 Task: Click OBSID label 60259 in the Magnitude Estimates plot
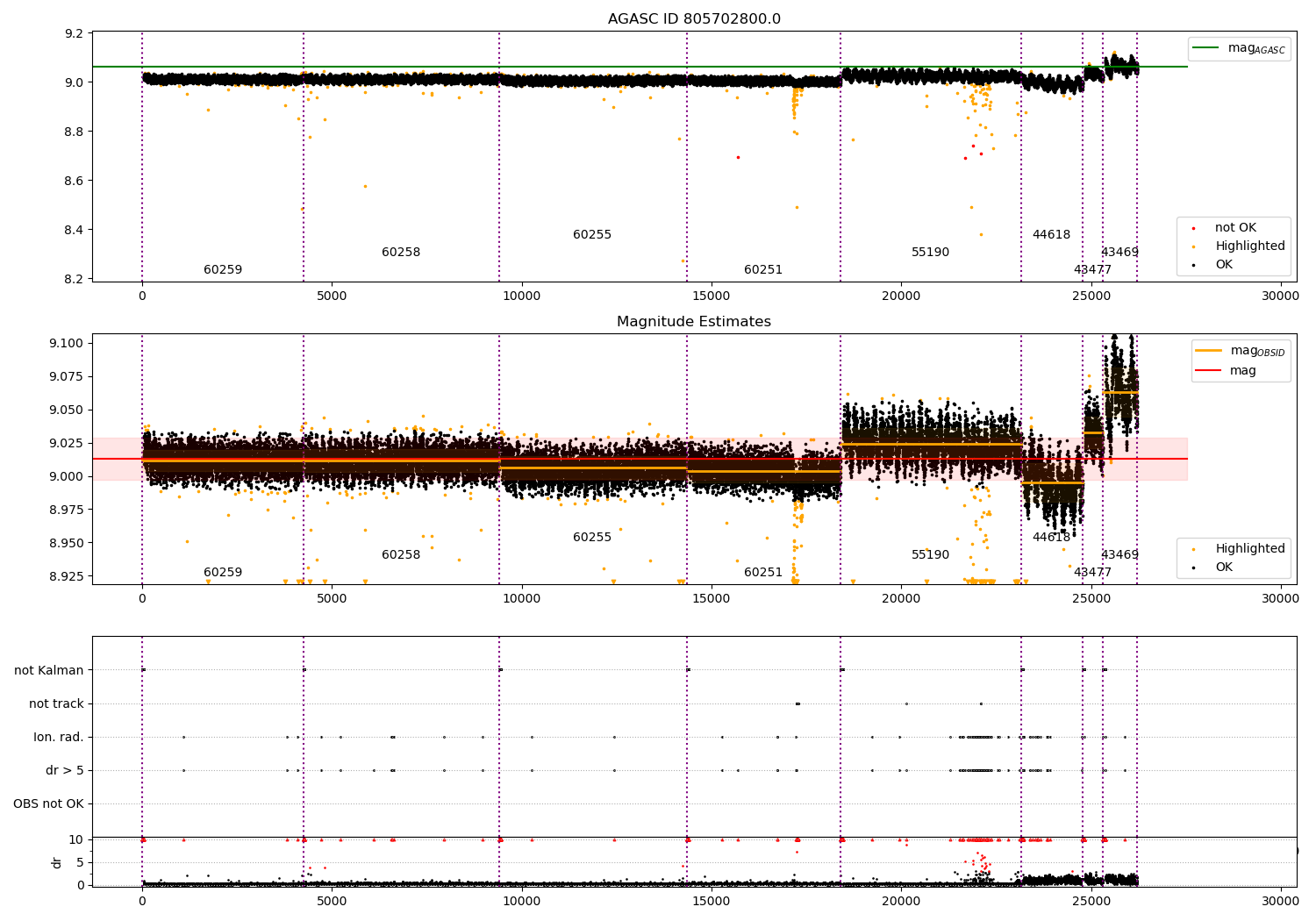point(223,573)
